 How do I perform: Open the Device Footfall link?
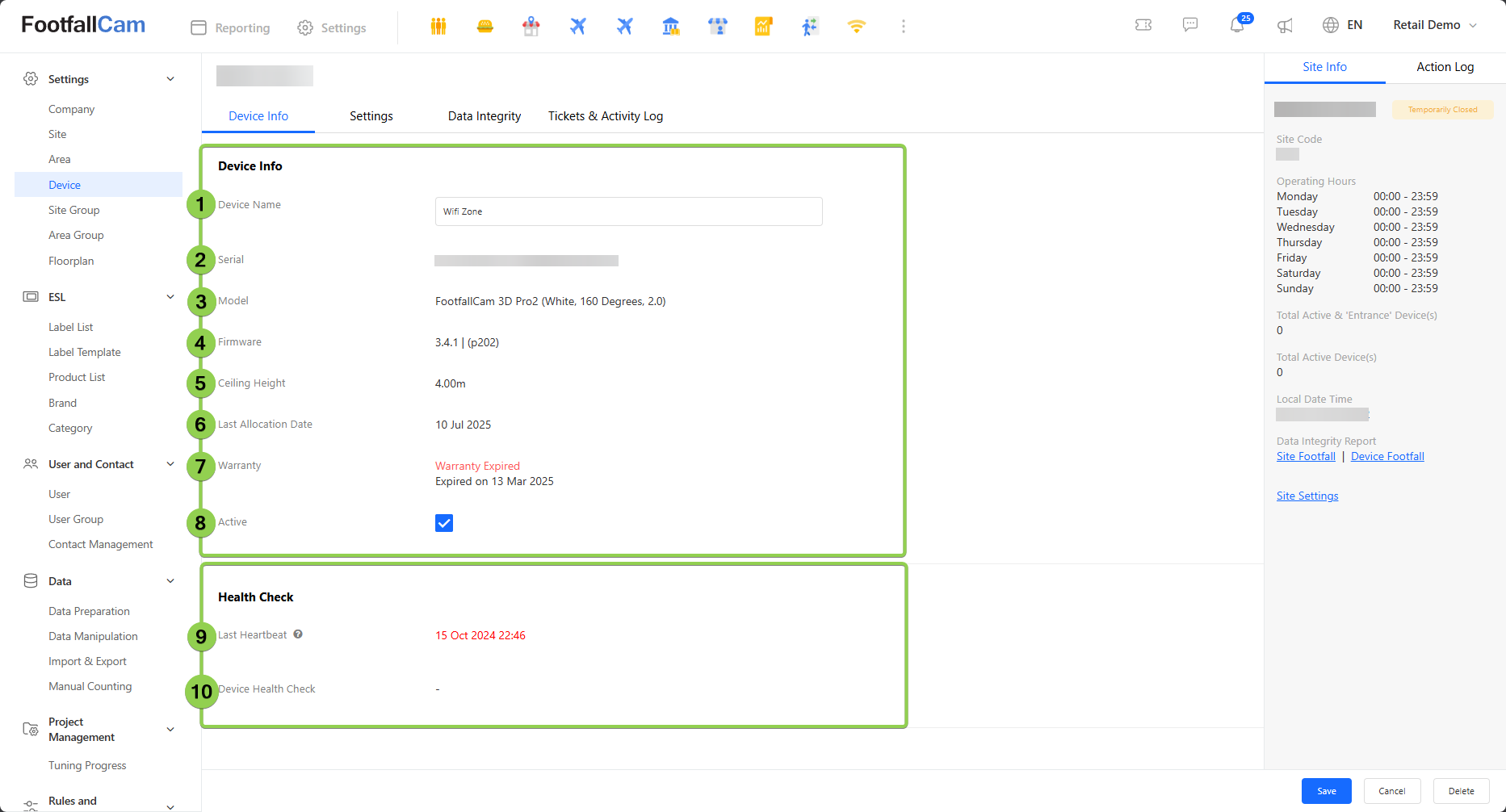point(1387,457)
